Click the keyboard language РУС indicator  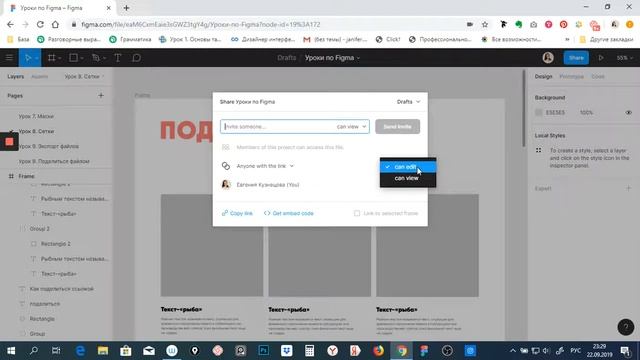pyautogui.click(x=576, y=351)
